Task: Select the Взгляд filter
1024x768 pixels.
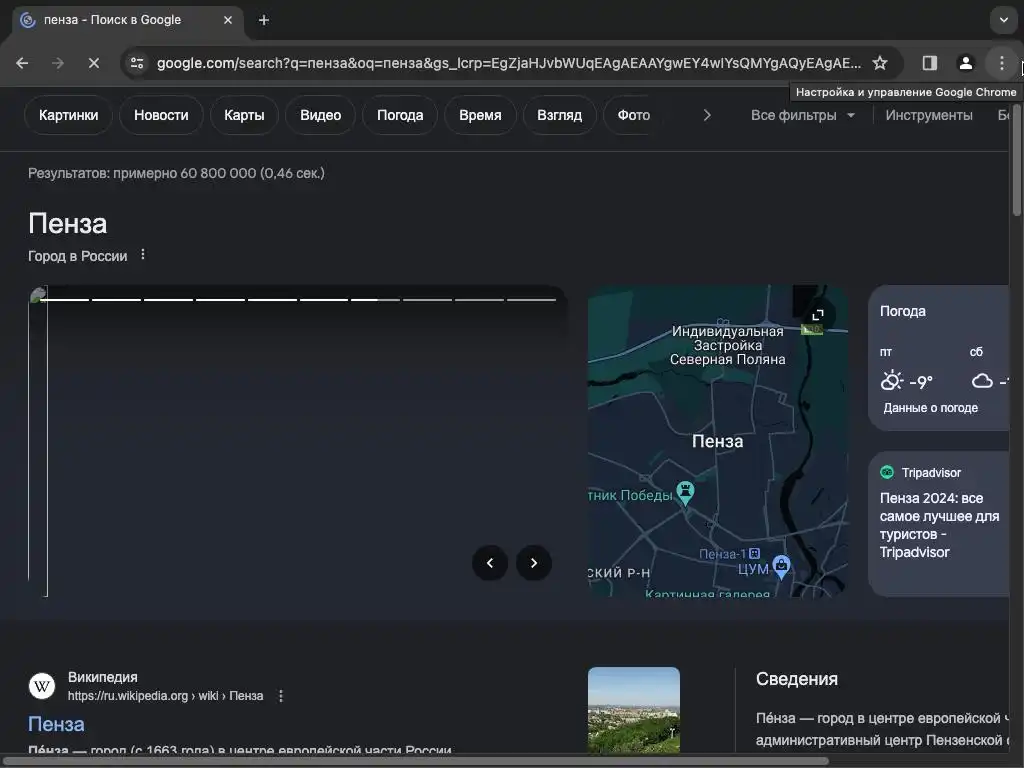Action: [x=560, y=115]
